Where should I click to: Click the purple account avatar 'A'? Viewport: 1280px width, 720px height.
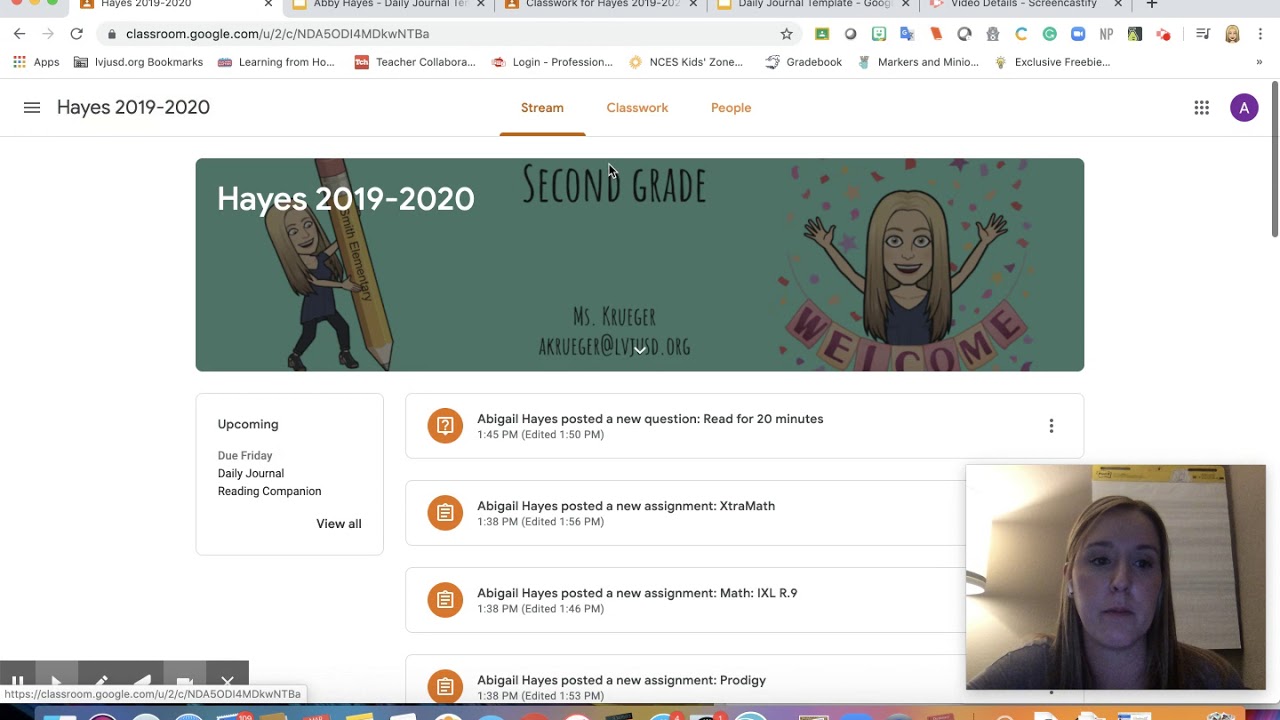1244,108
